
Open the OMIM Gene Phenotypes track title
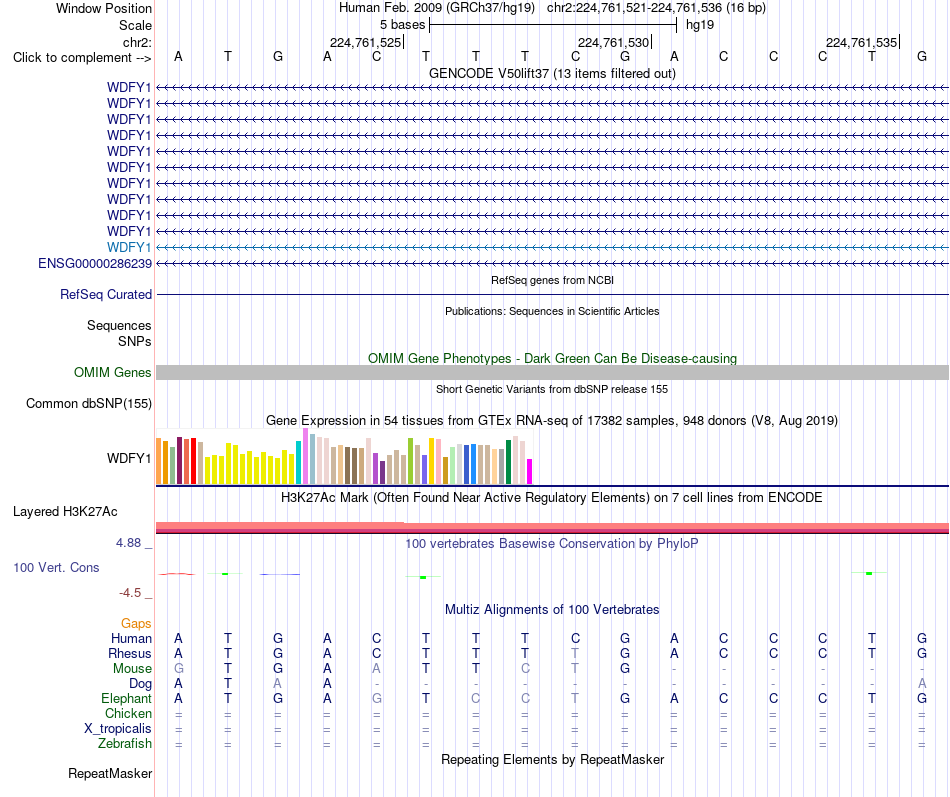(x=552, y=358)
